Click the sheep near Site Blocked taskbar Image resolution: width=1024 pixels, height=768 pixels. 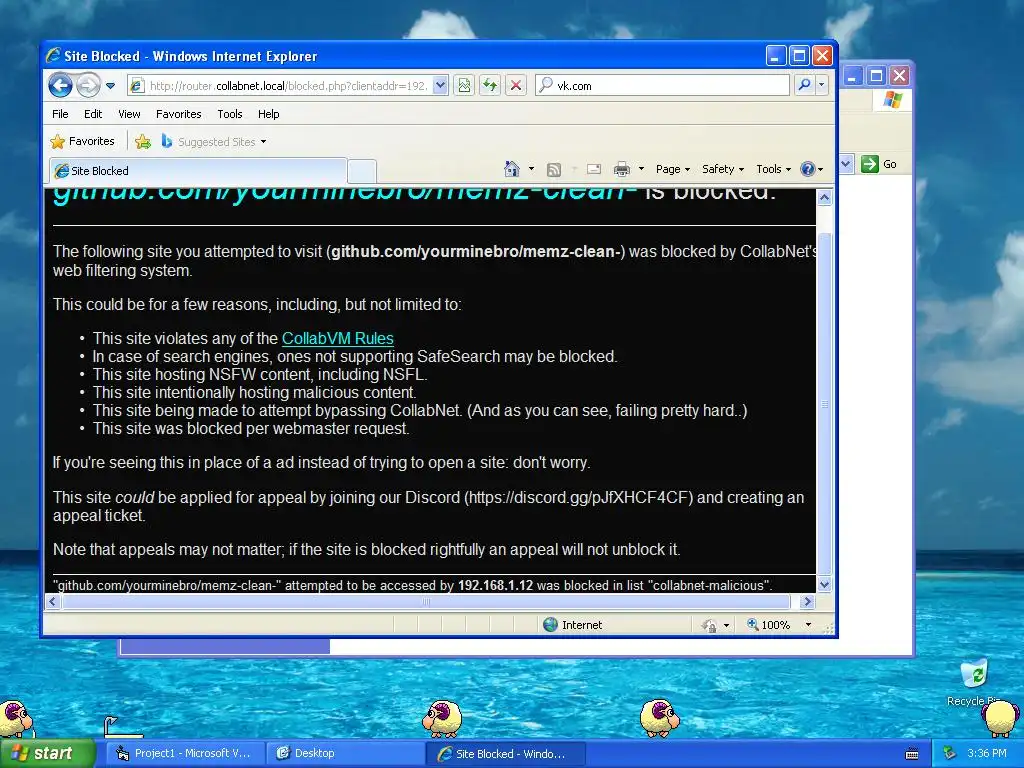(660, 718)
